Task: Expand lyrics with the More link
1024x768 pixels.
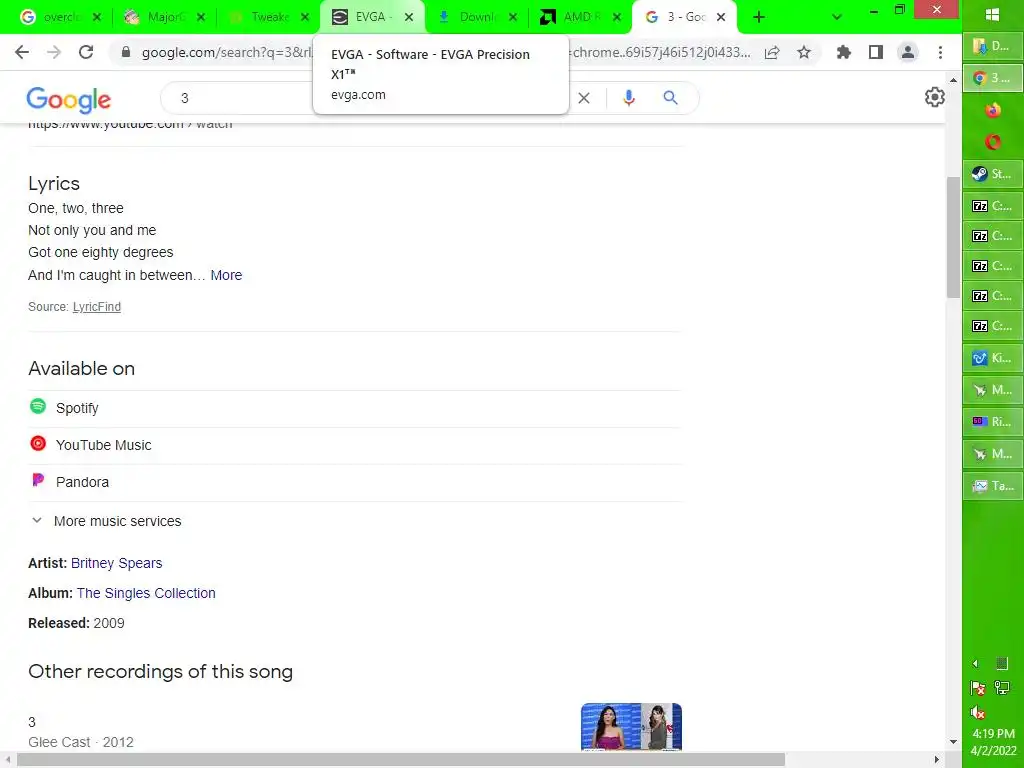Action: coord(226,276)
